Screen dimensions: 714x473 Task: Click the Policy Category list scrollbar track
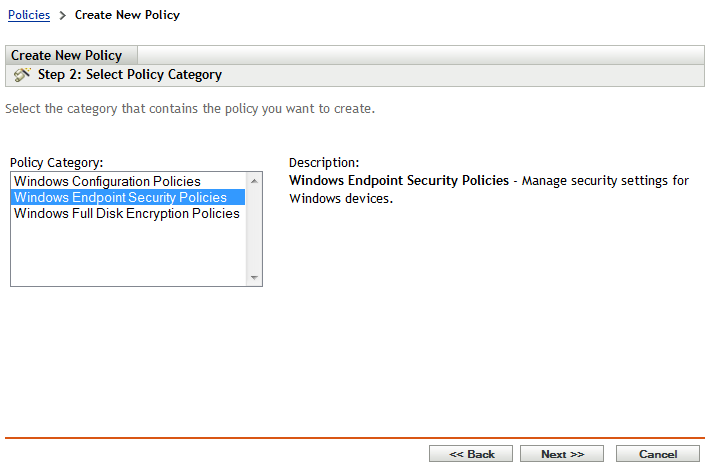point(254,230)
